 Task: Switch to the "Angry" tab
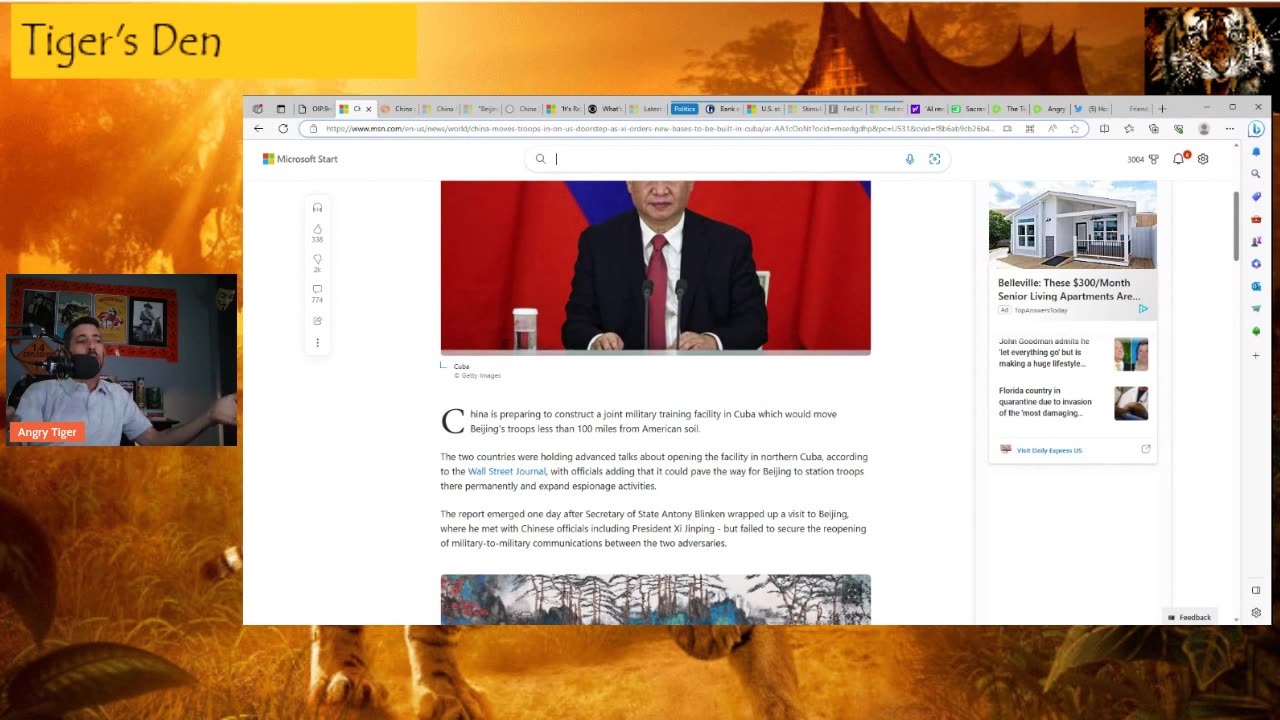click(x=1050, y=109)
